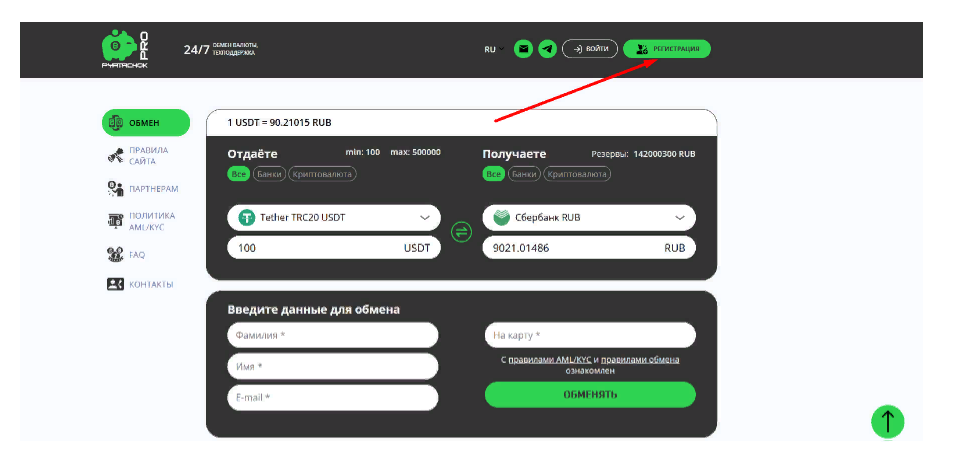Click the FAQ sidebar icon
The image size is (954, 457).
115,255
